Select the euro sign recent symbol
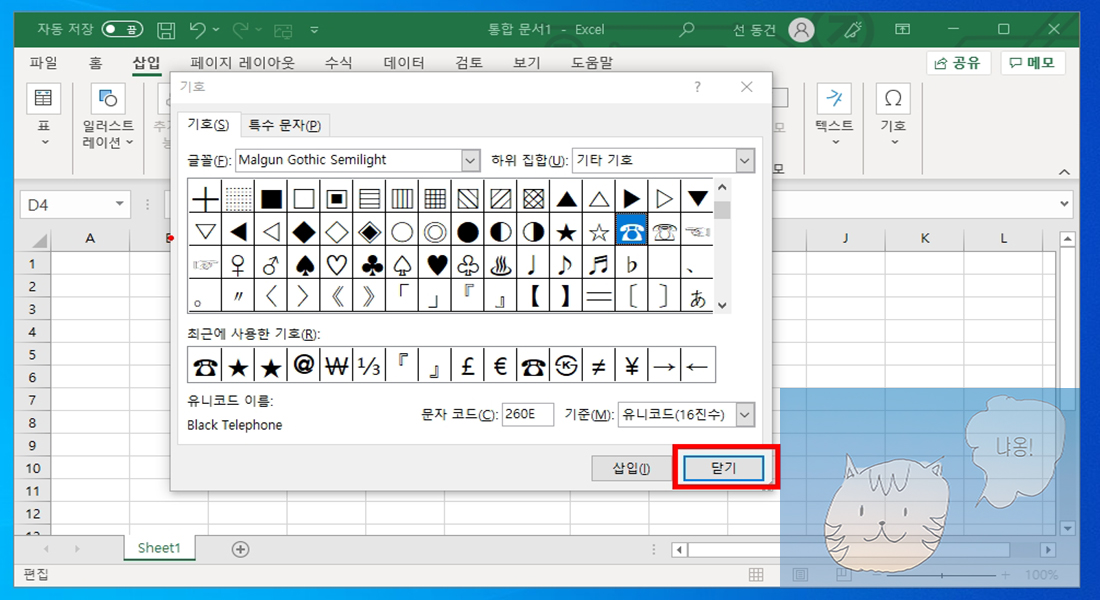 click(x=500, y=365)
